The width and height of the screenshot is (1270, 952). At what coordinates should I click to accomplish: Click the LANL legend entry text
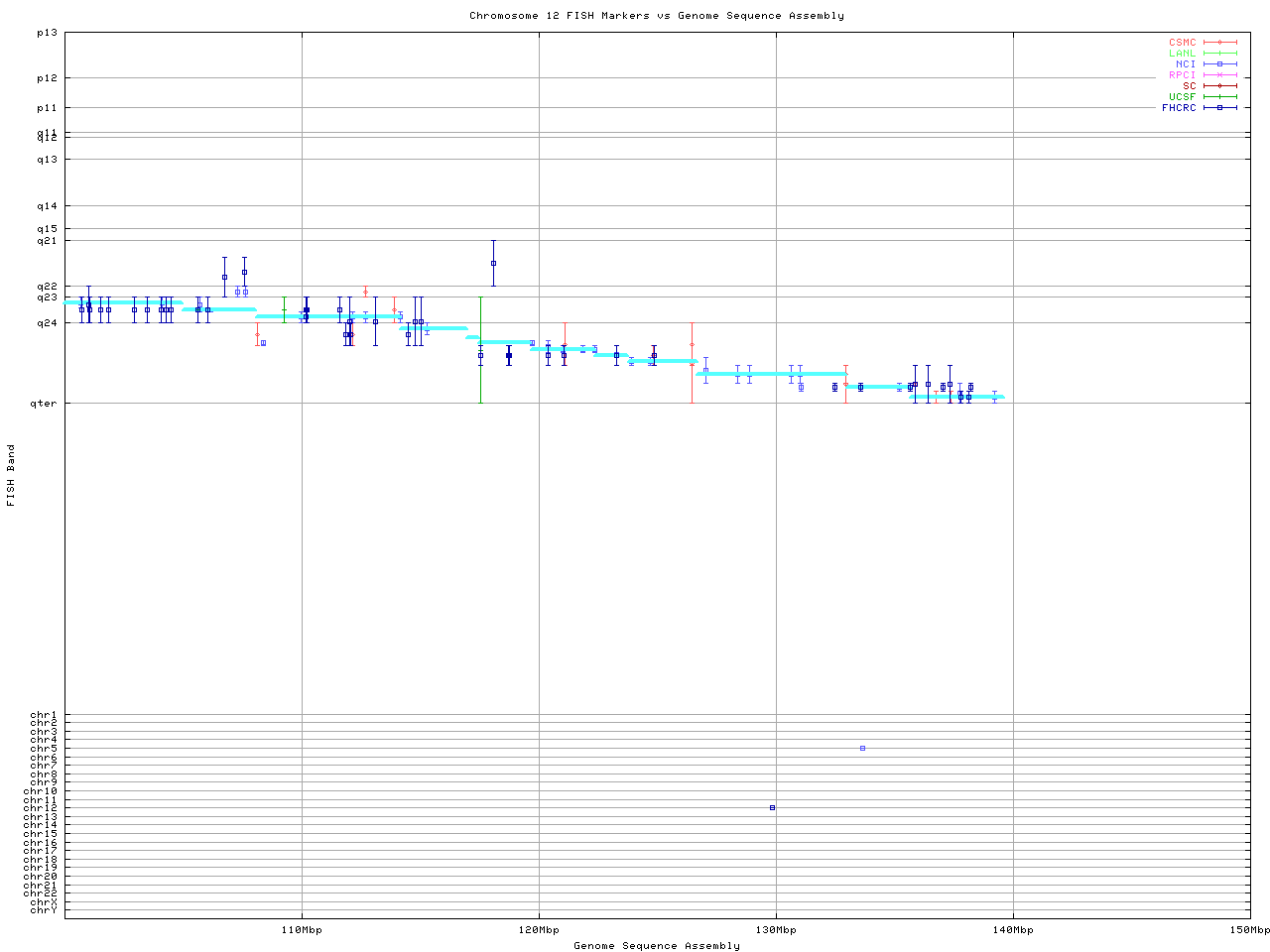coord(1182,54)
